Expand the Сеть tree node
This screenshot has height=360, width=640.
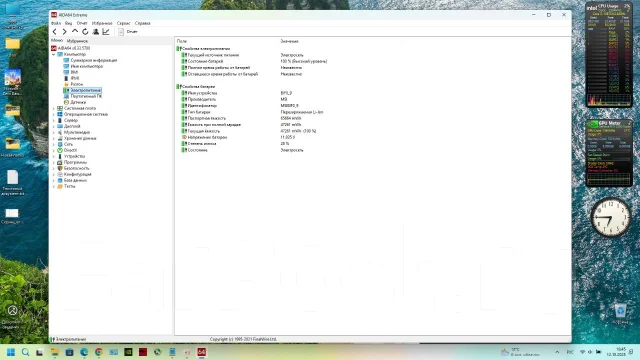(x=53, y=144)
